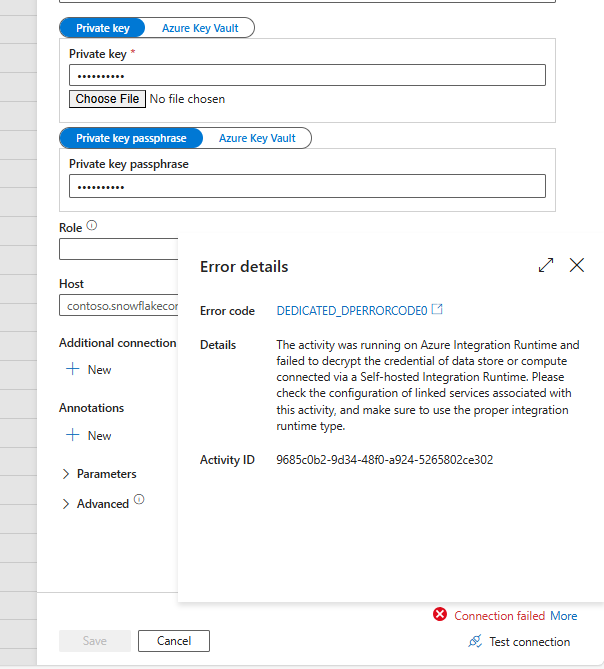Switch private key source to Azure Key Vault
Viewport: 604px width, 669px height.
click(x=200, y=28)
